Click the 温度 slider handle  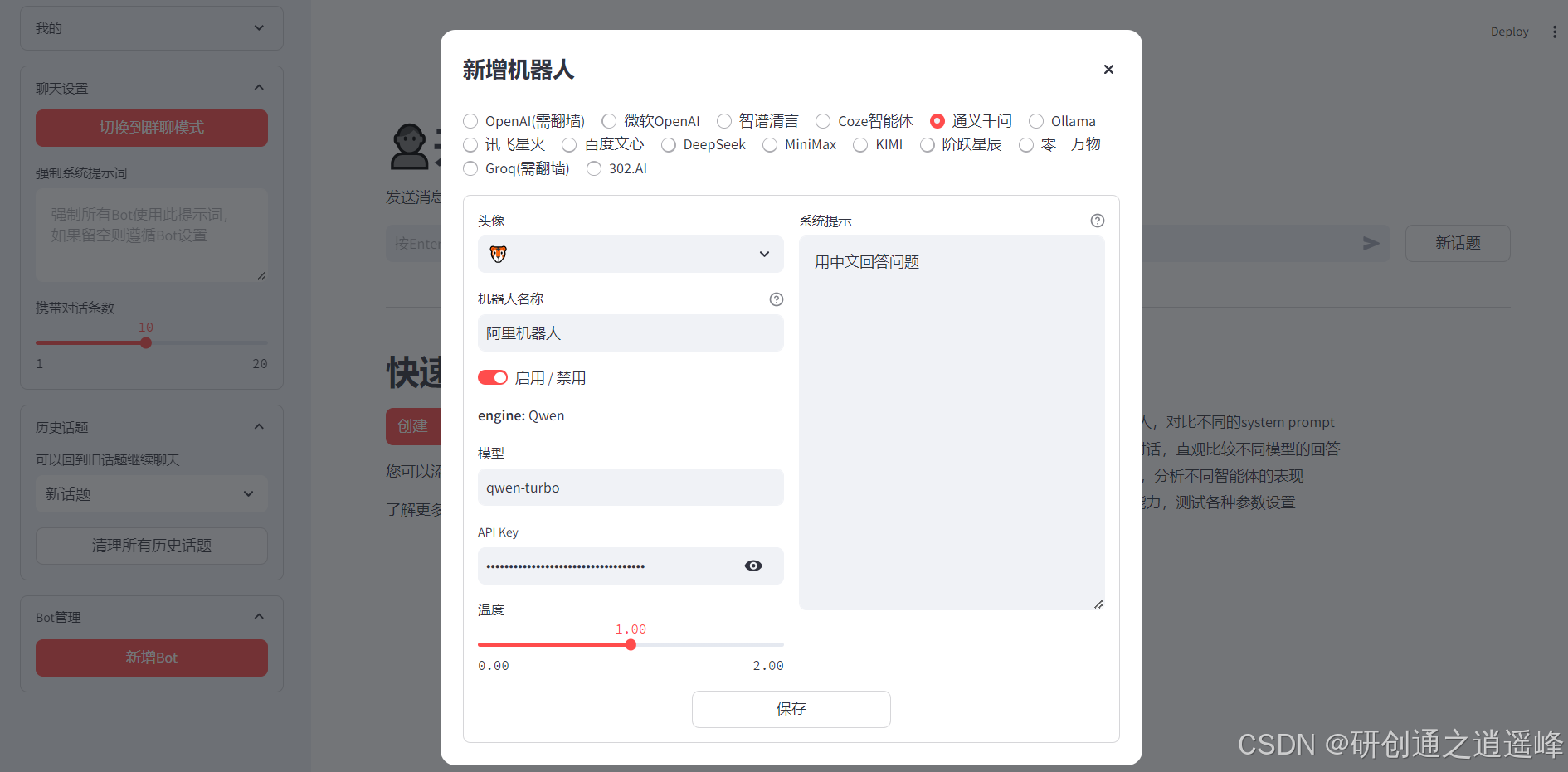[631, 644]
